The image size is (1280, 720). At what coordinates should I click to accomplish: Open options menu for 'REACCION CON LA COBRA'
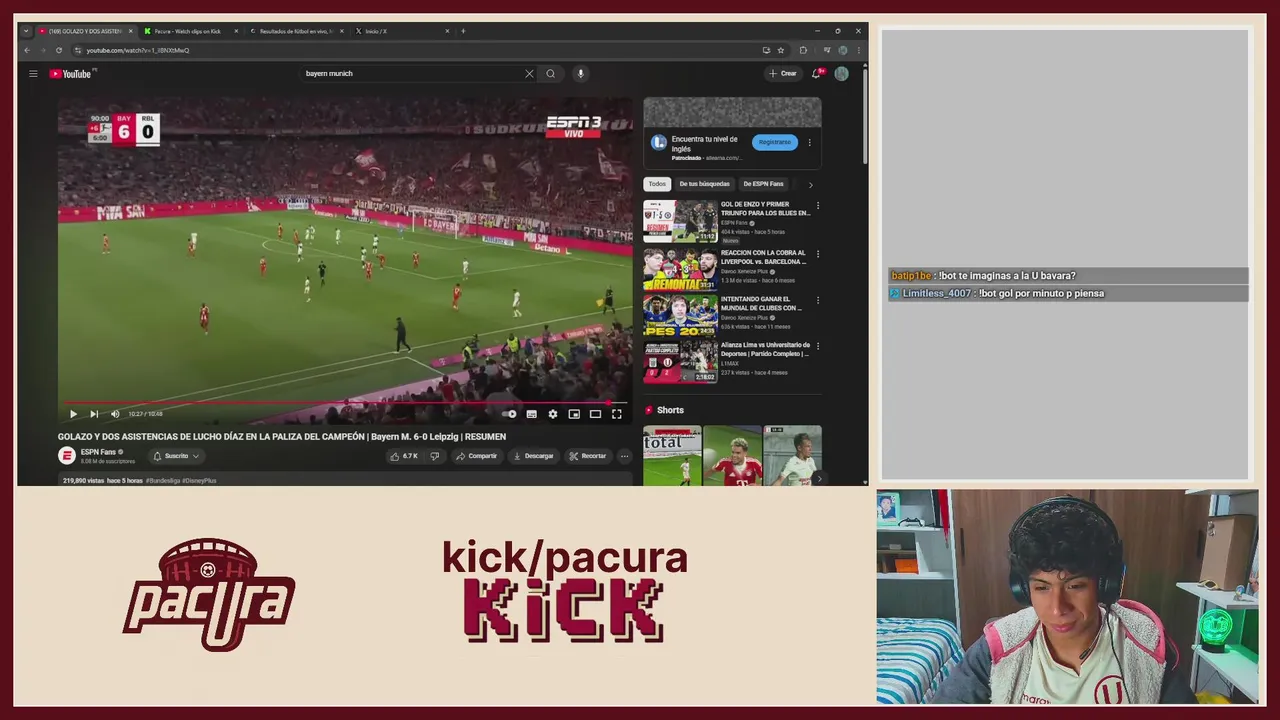[818, 254]
